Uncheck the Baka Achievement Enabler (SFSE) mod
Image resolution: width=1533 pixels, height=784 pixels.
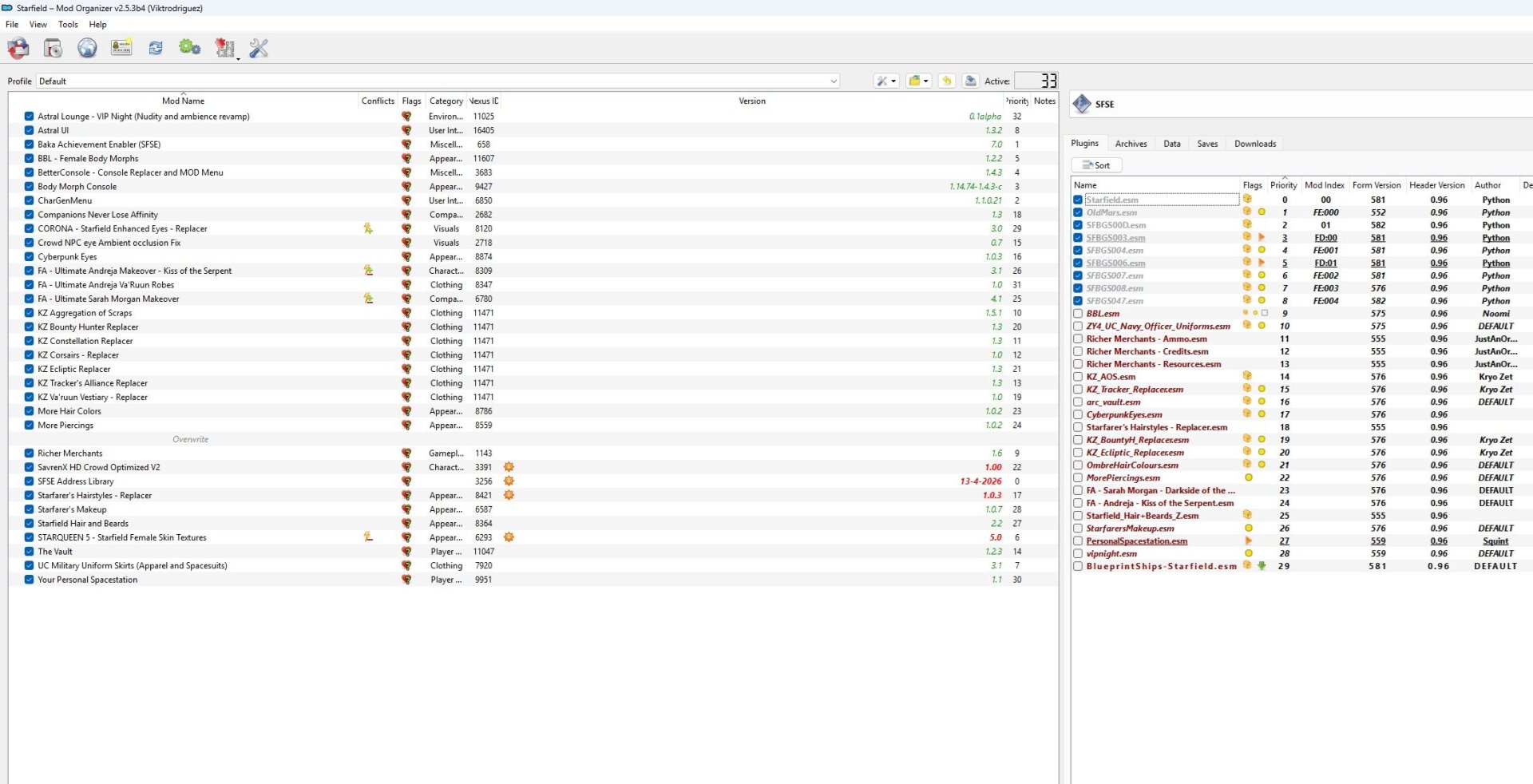click(x=29, y=145)
